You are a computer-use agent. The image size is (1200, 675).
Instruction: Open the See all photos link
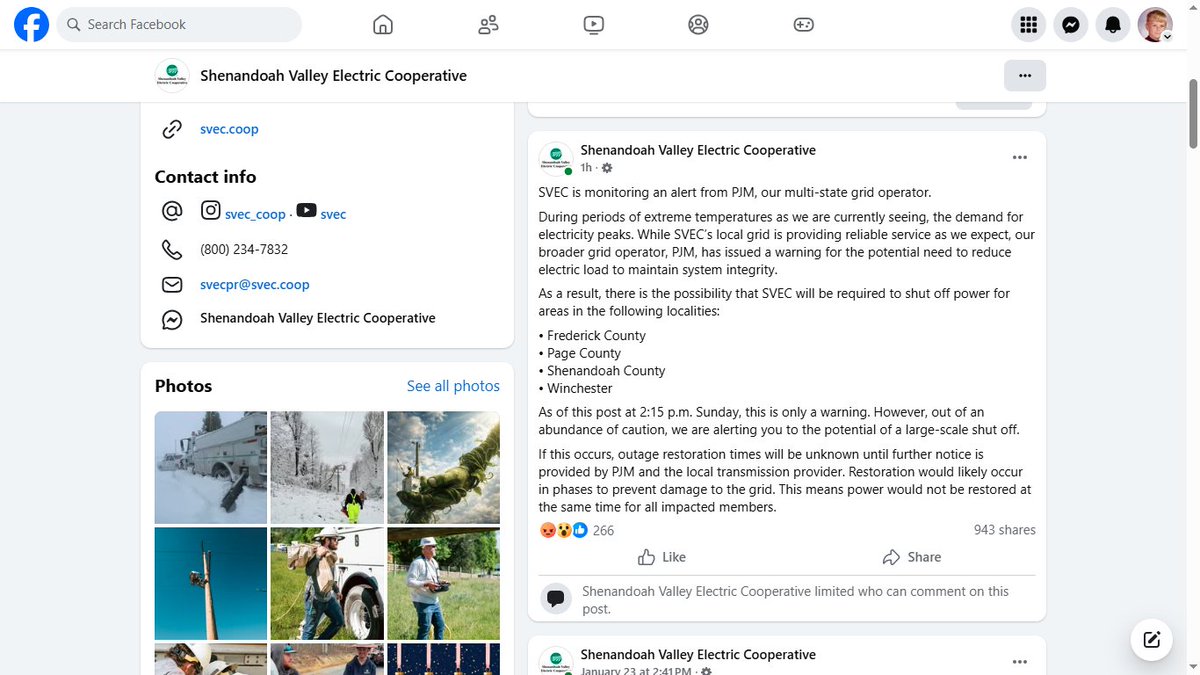coord(453,386)
